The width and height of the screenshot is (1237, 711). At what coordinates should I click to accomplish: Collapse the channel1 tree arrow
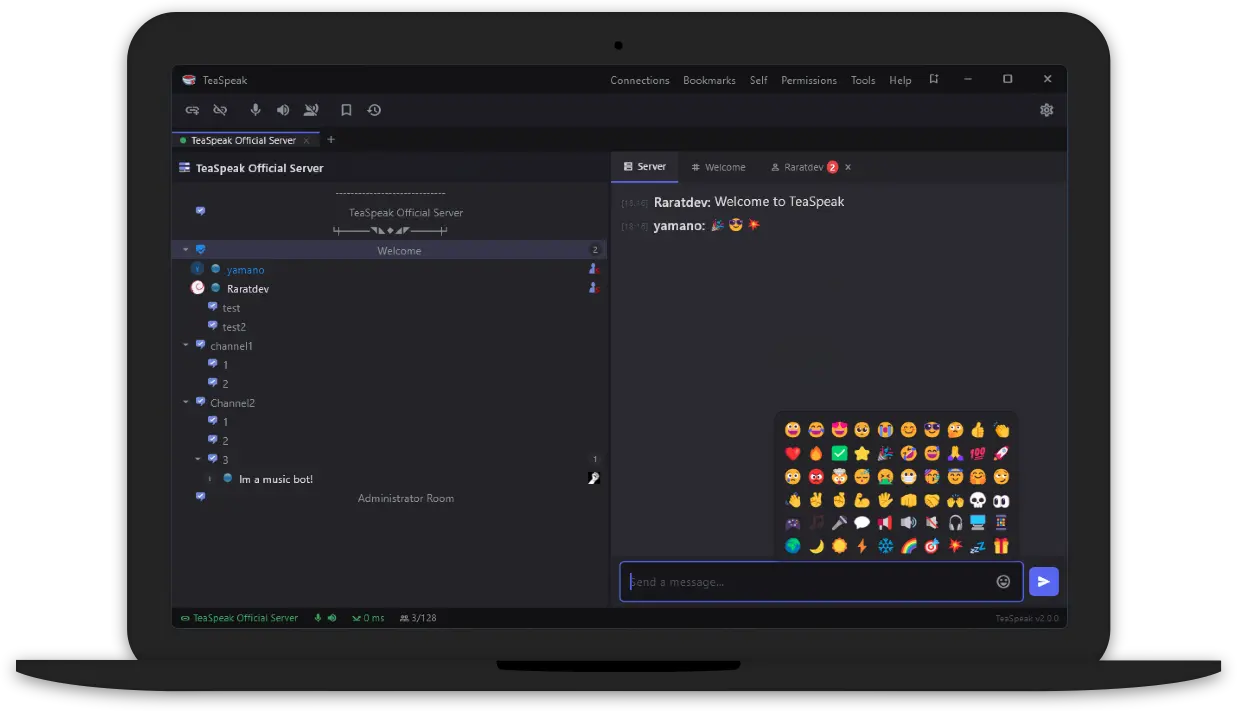click(x=185, y=345)
